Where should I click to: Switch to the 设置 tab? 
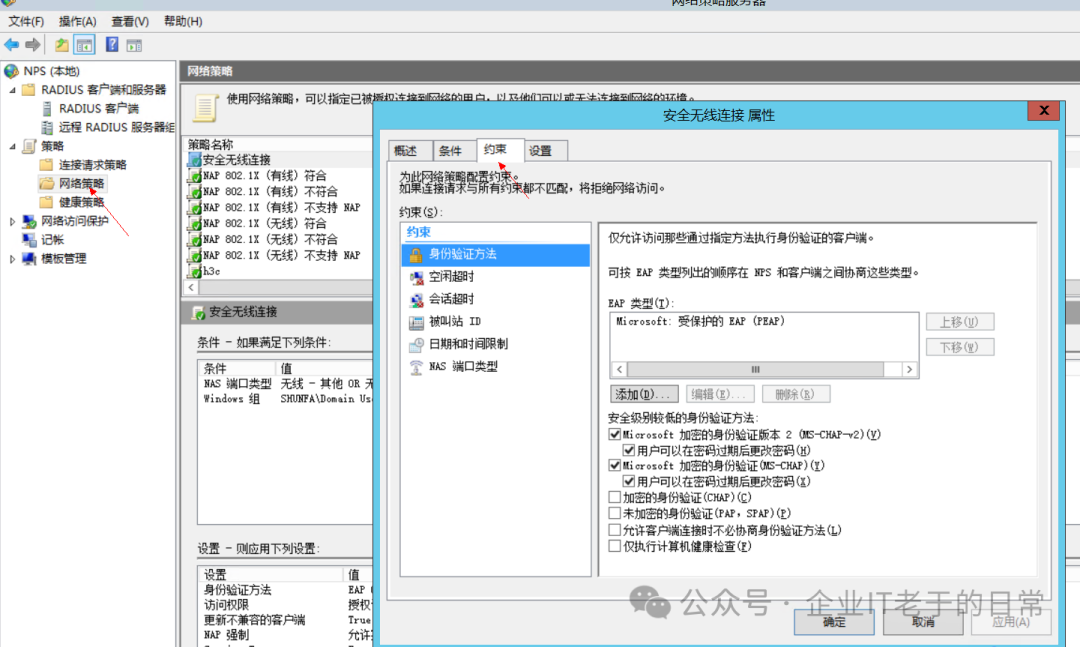point(544,151)
